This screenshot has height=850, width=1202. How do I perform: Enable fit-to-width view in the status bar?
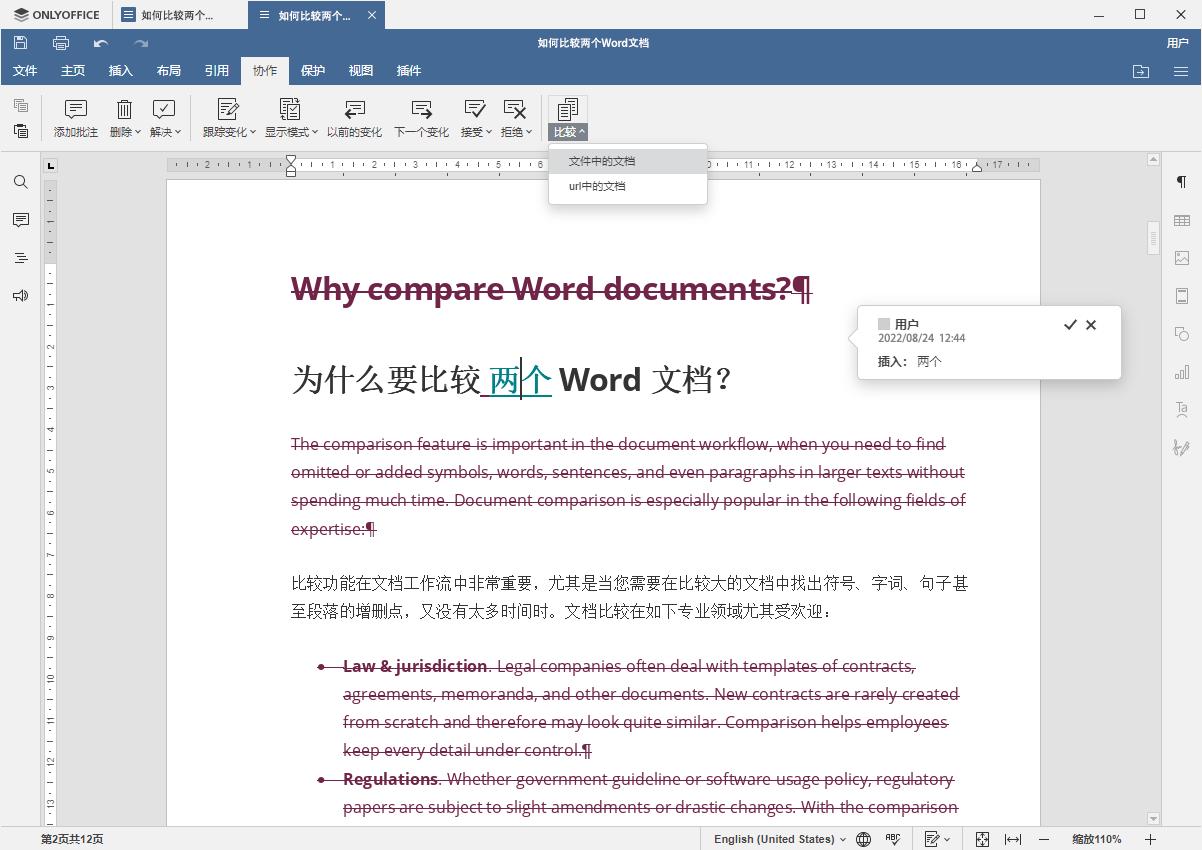point(1013,839)
